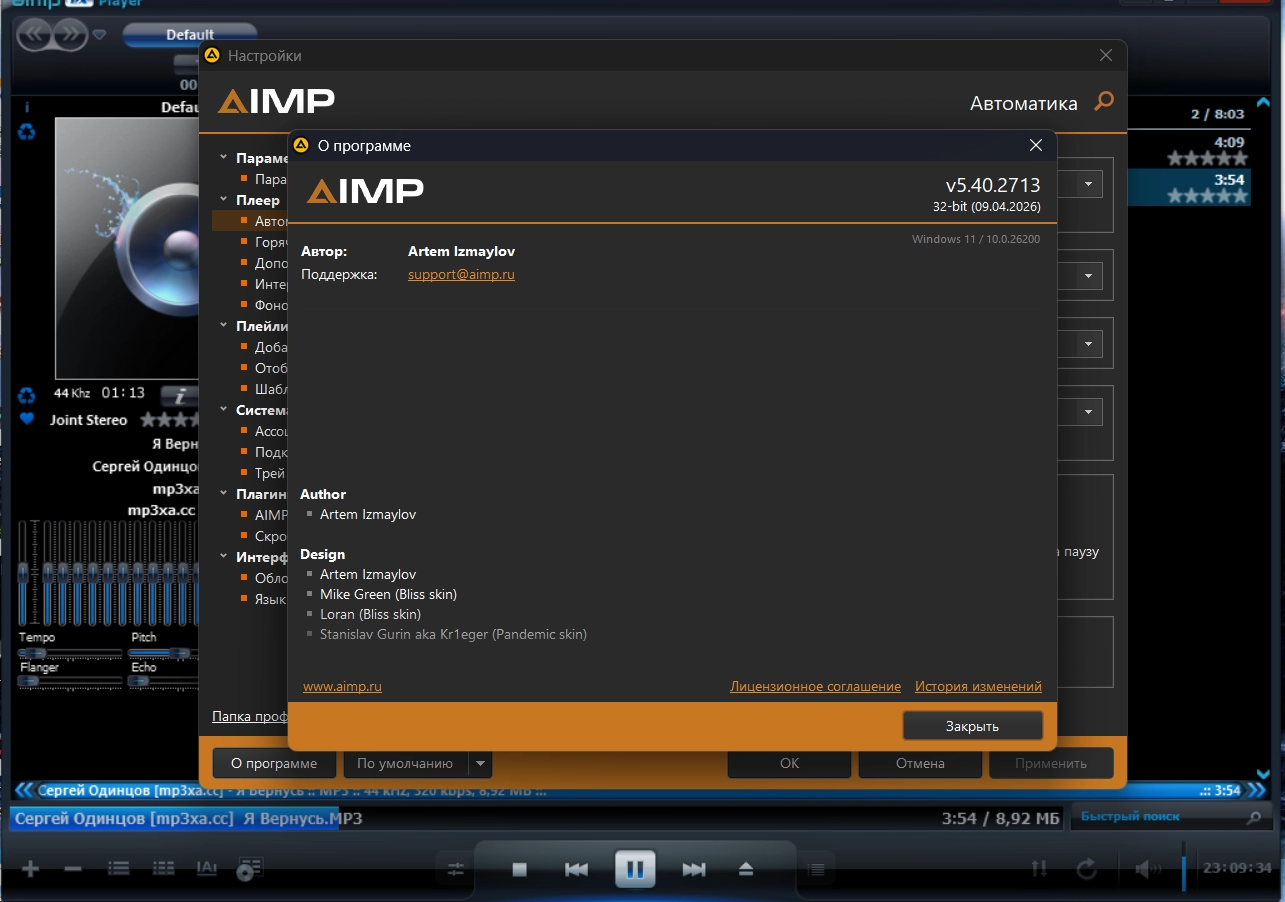Open the История изменений link
1285x902 pixels.
(978, 687)
